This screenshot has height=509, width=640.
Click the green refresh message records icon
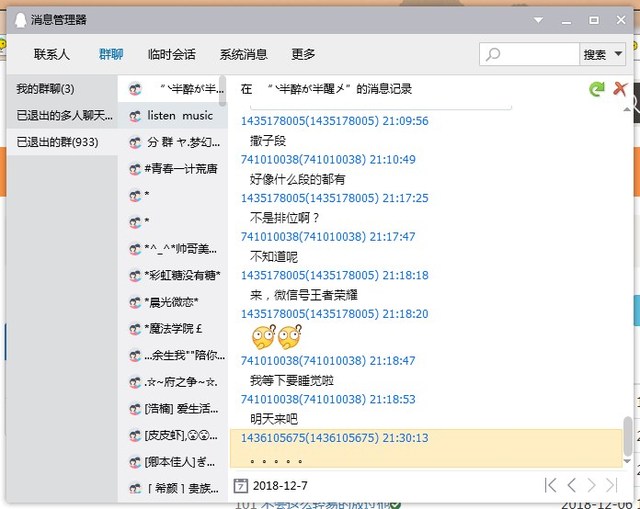coord(597,89)
